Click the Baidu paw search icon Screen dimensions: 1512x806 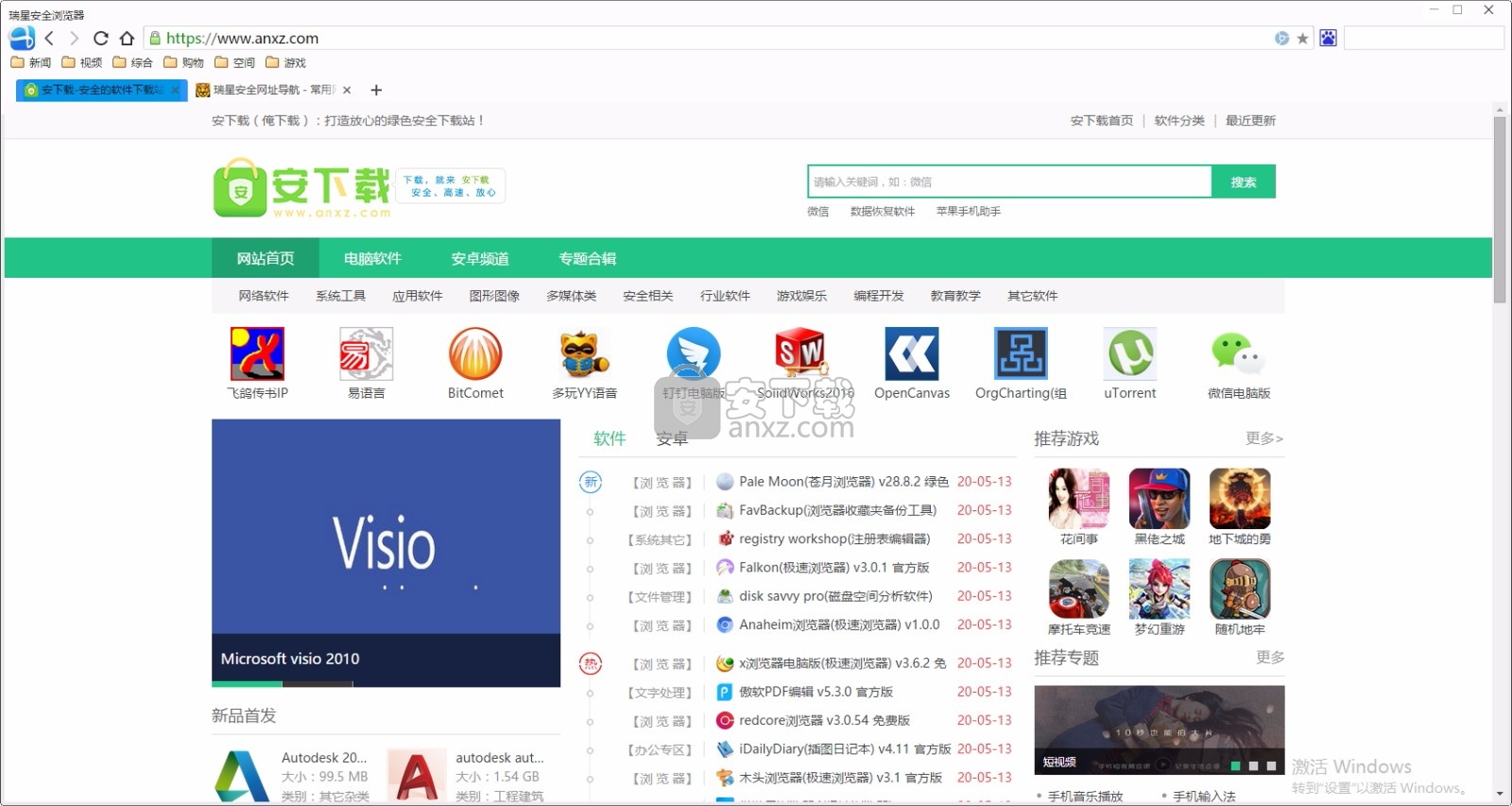click(x=1328, y=38)
